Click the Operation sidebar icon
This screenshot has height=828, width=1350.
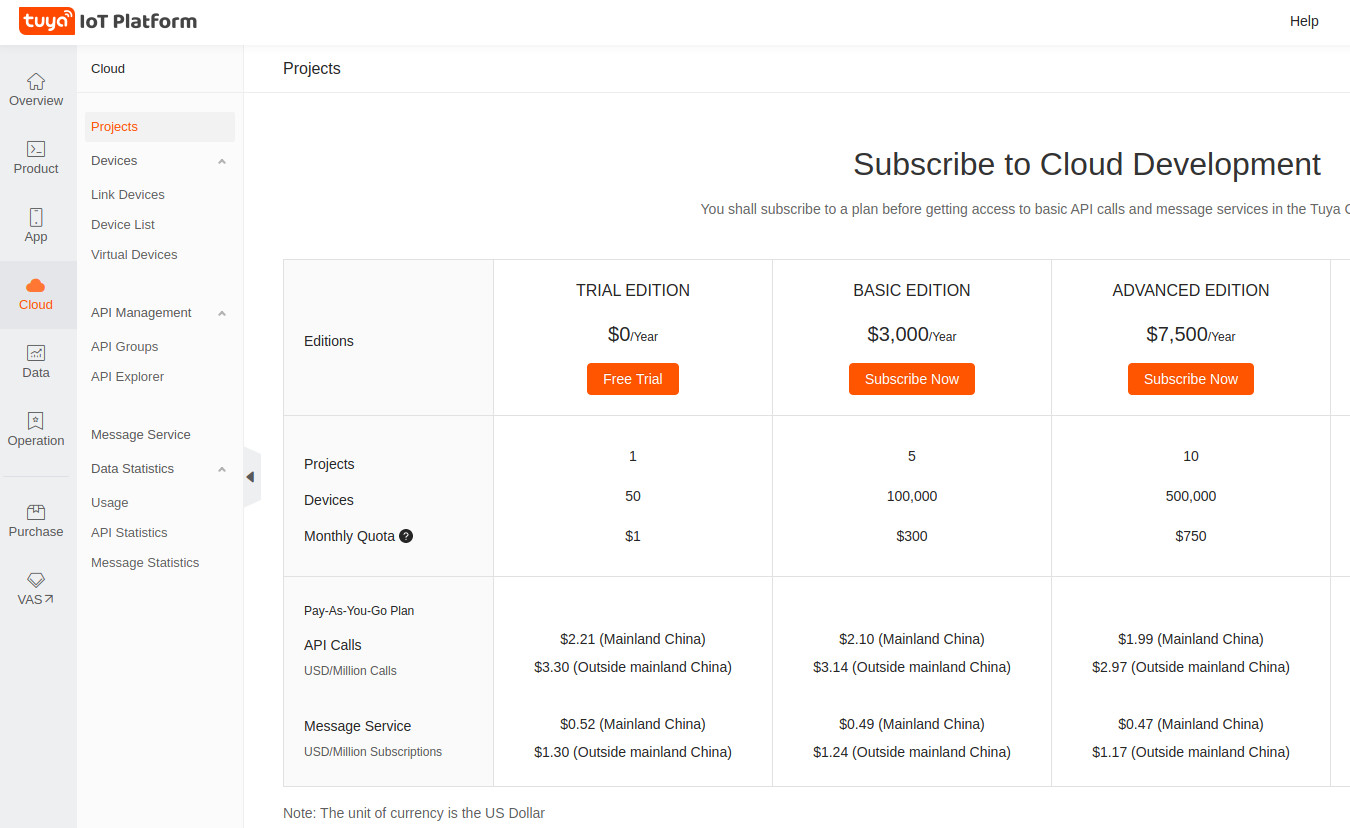point(36,428)
